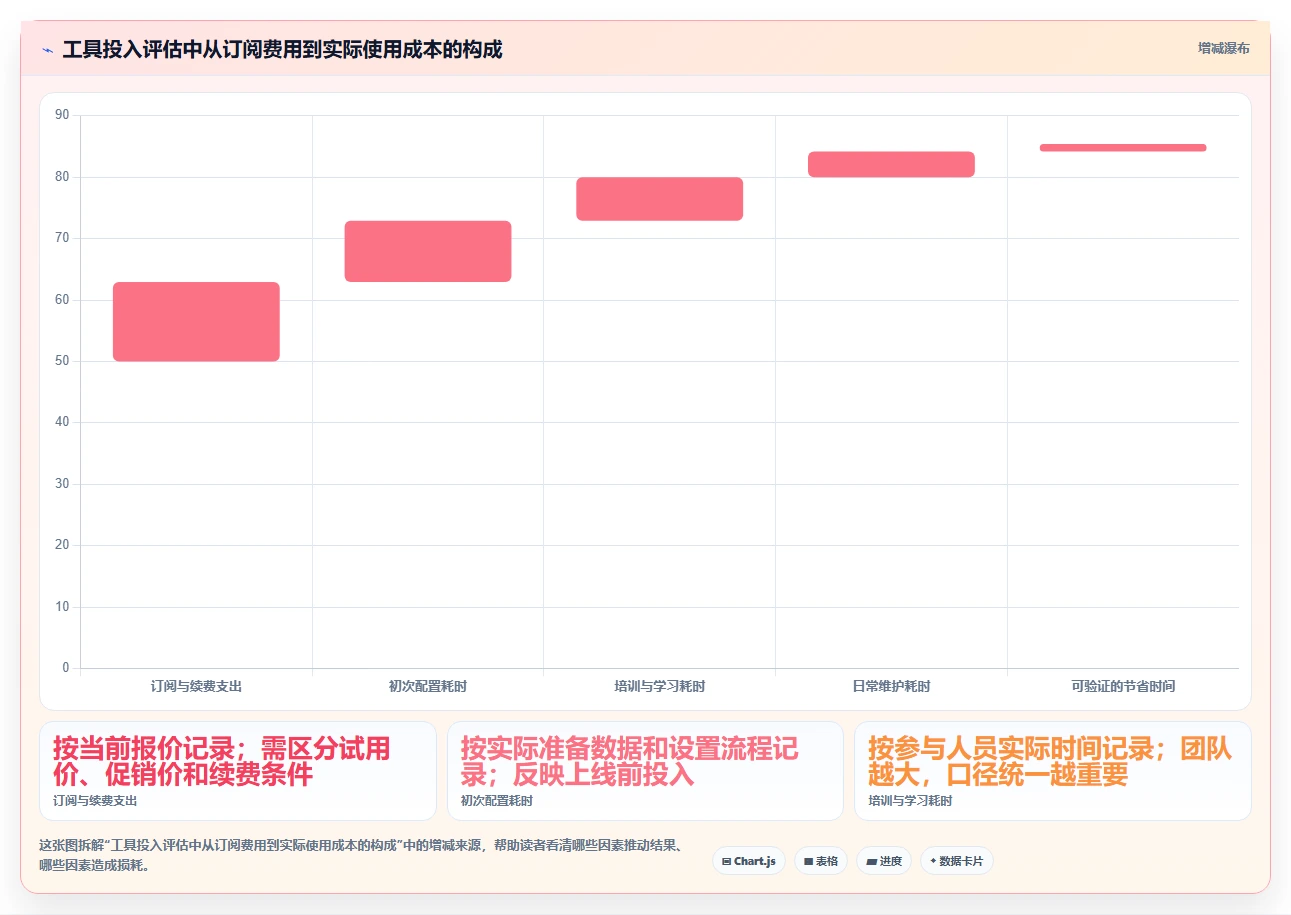Click the thin 可验证的节省时间 bar

(x=1123, y=148)
